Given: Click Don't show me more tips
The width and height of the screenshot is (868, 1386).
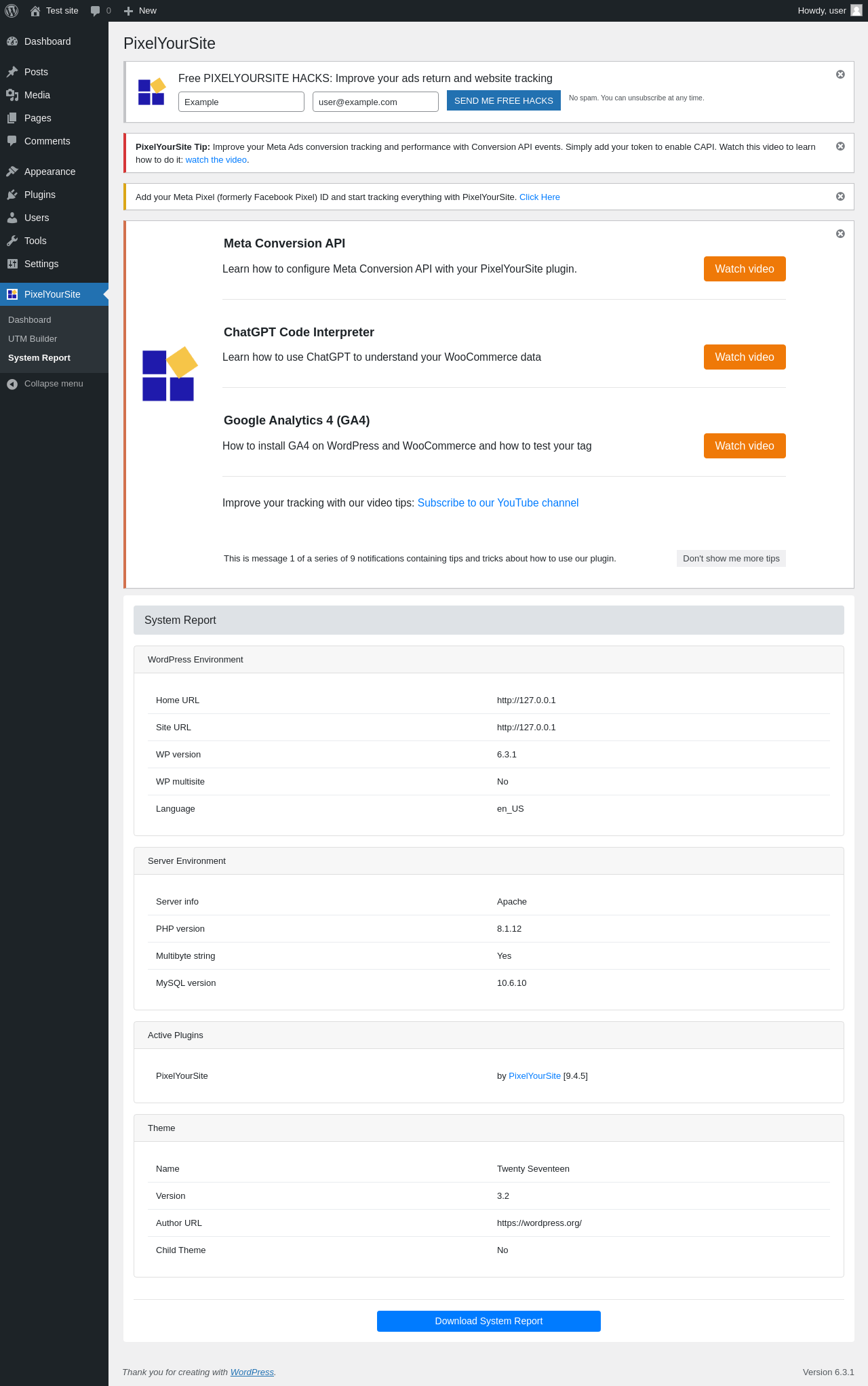Looking at the screenshot, I should coord(731,559).
